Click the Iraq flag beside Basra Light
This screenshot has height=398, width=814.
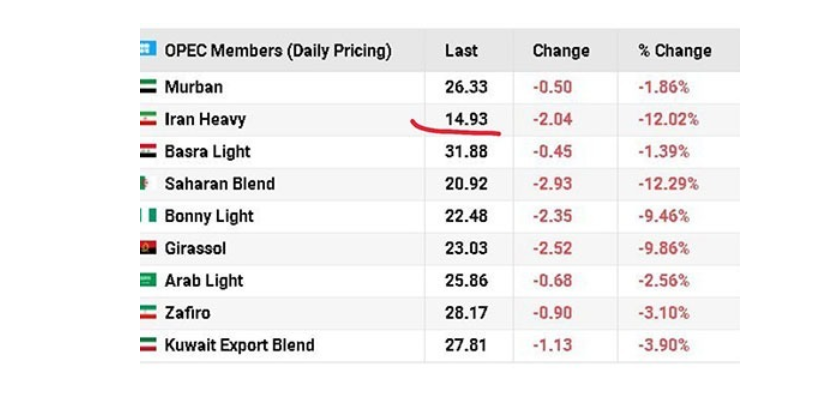click(x=148, y=151)
